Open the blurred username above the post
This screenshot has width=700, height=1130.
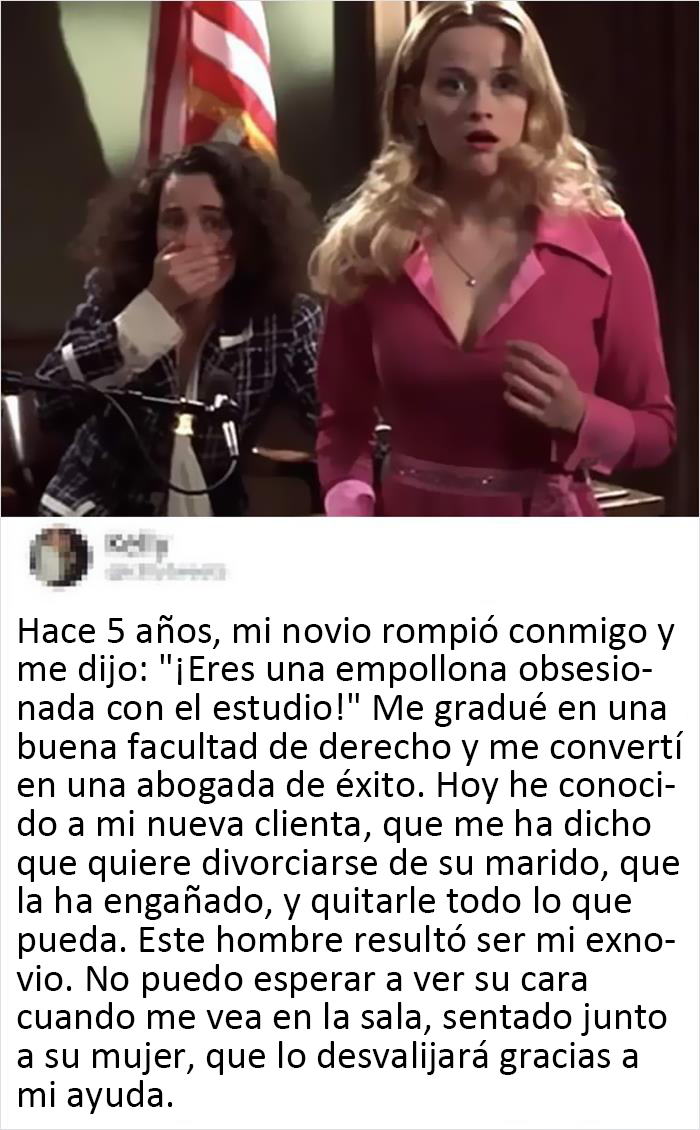(x=136, y=546)
